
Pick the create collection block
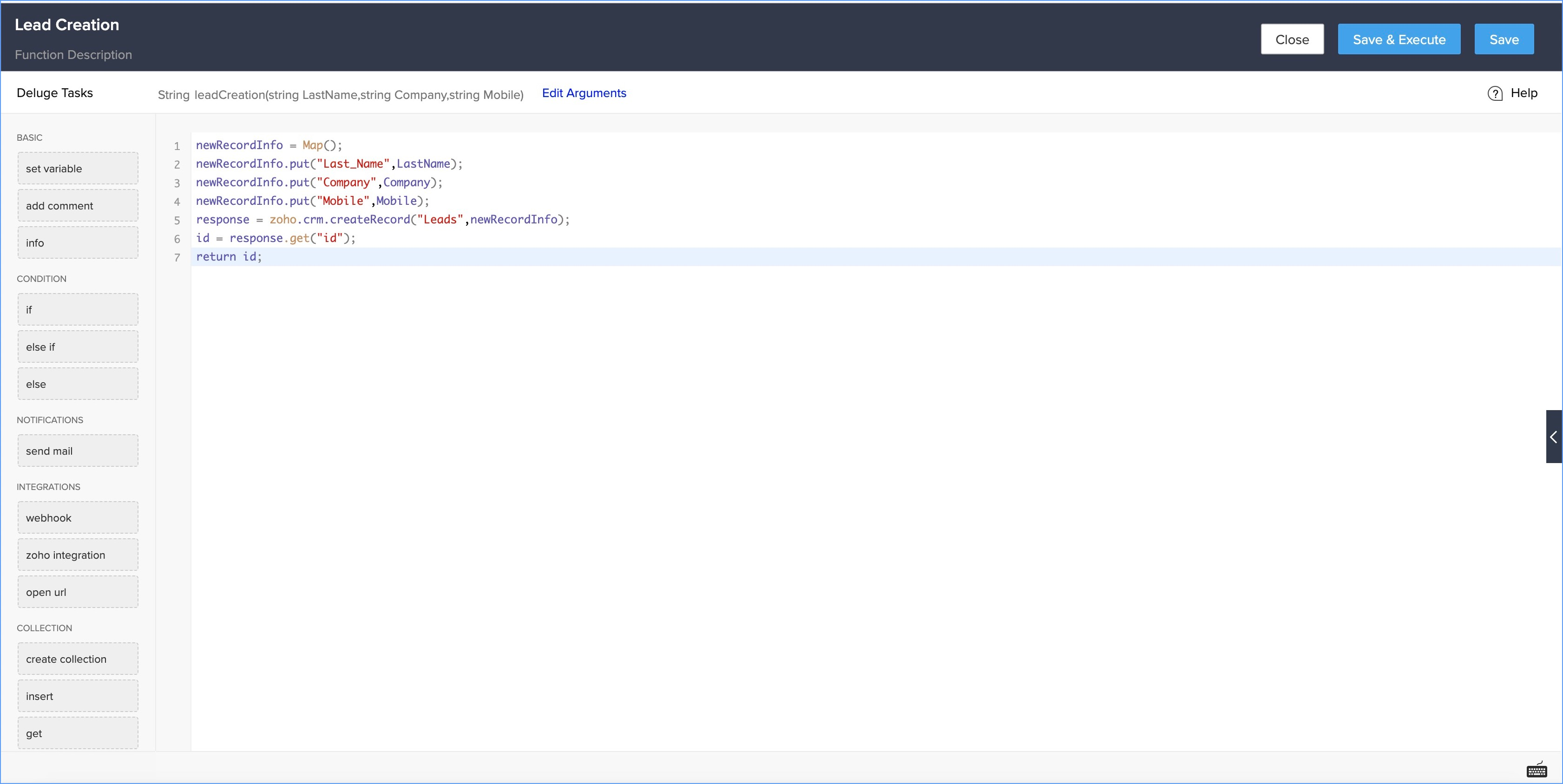[78, 659]
